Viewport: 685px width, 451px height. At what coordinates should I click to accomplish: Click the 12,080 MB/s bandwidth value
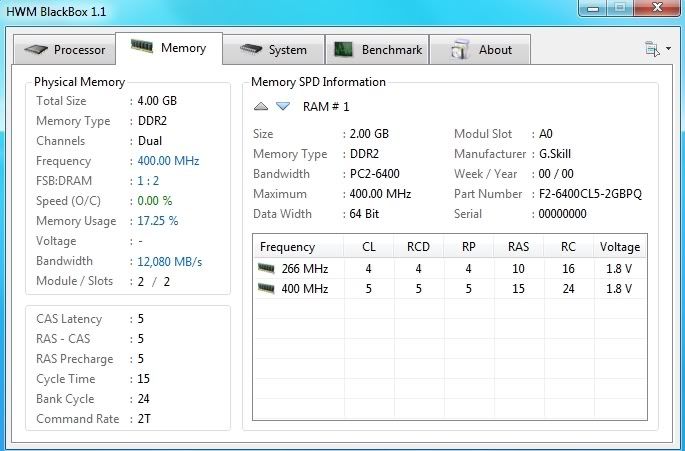click(170, 261)
